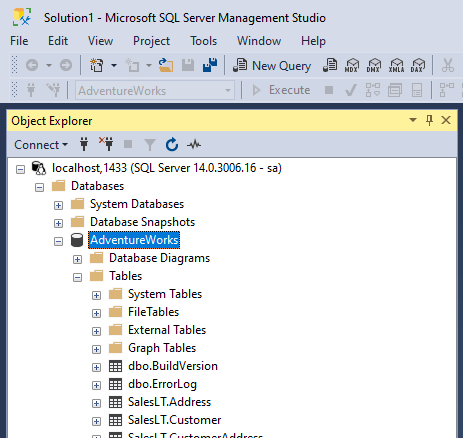Screen dimensions: 463x438
Task: Click the Parse checkmark icon
Action: click(x=351, y=90)
